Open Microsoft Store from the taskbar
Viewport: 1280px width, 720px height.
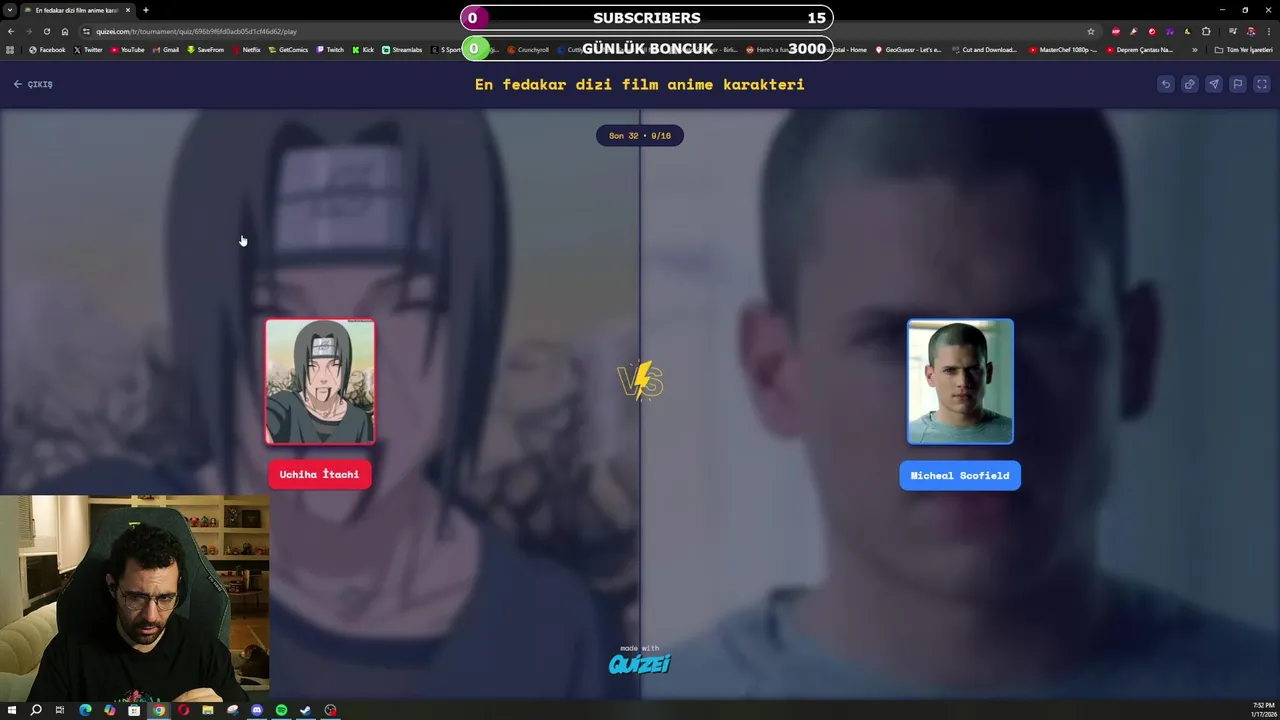pyautogui.click(x=134, y=710)
